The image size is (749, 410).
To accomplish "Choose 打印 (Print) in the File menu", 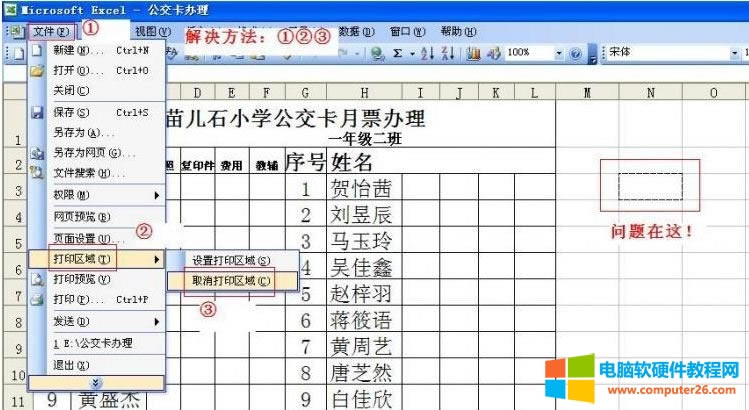I will pos(70,299).
